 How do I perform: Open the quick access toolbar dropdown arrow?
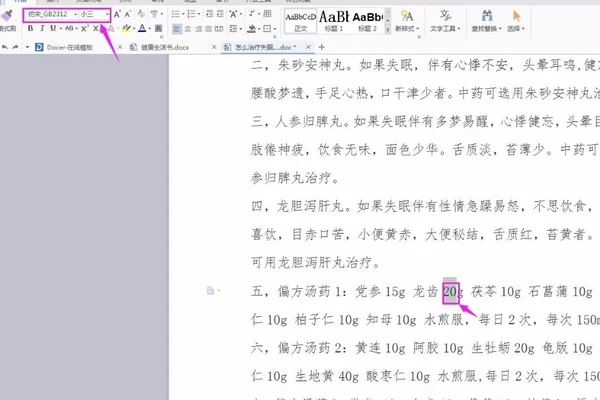(27, 47)
